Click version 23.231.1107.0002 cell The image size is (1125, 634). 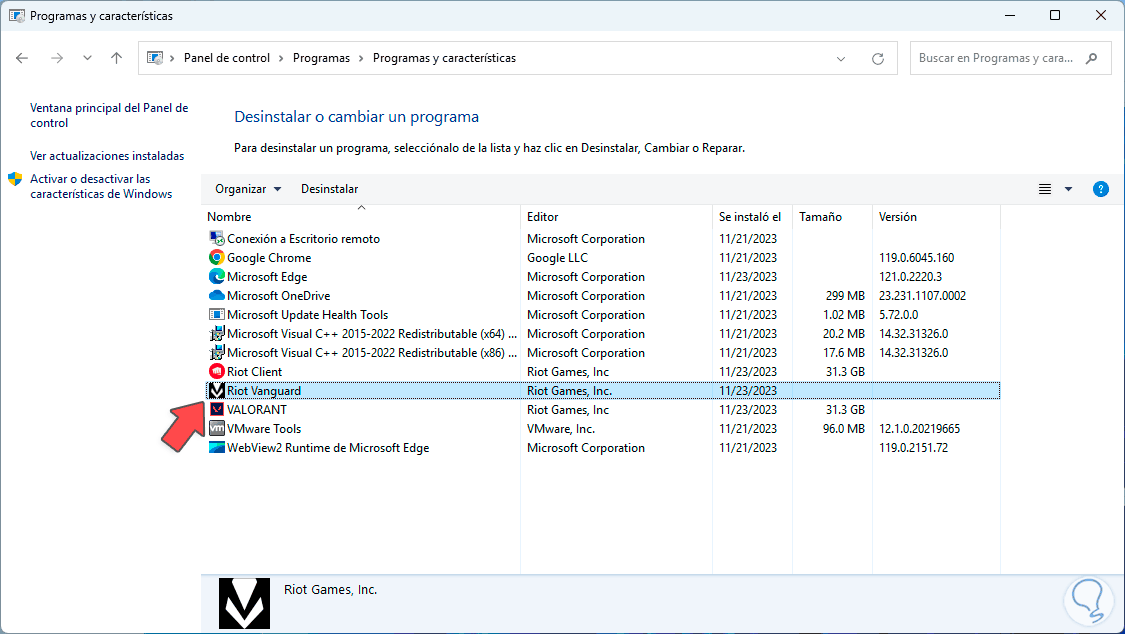pos(922,295)
